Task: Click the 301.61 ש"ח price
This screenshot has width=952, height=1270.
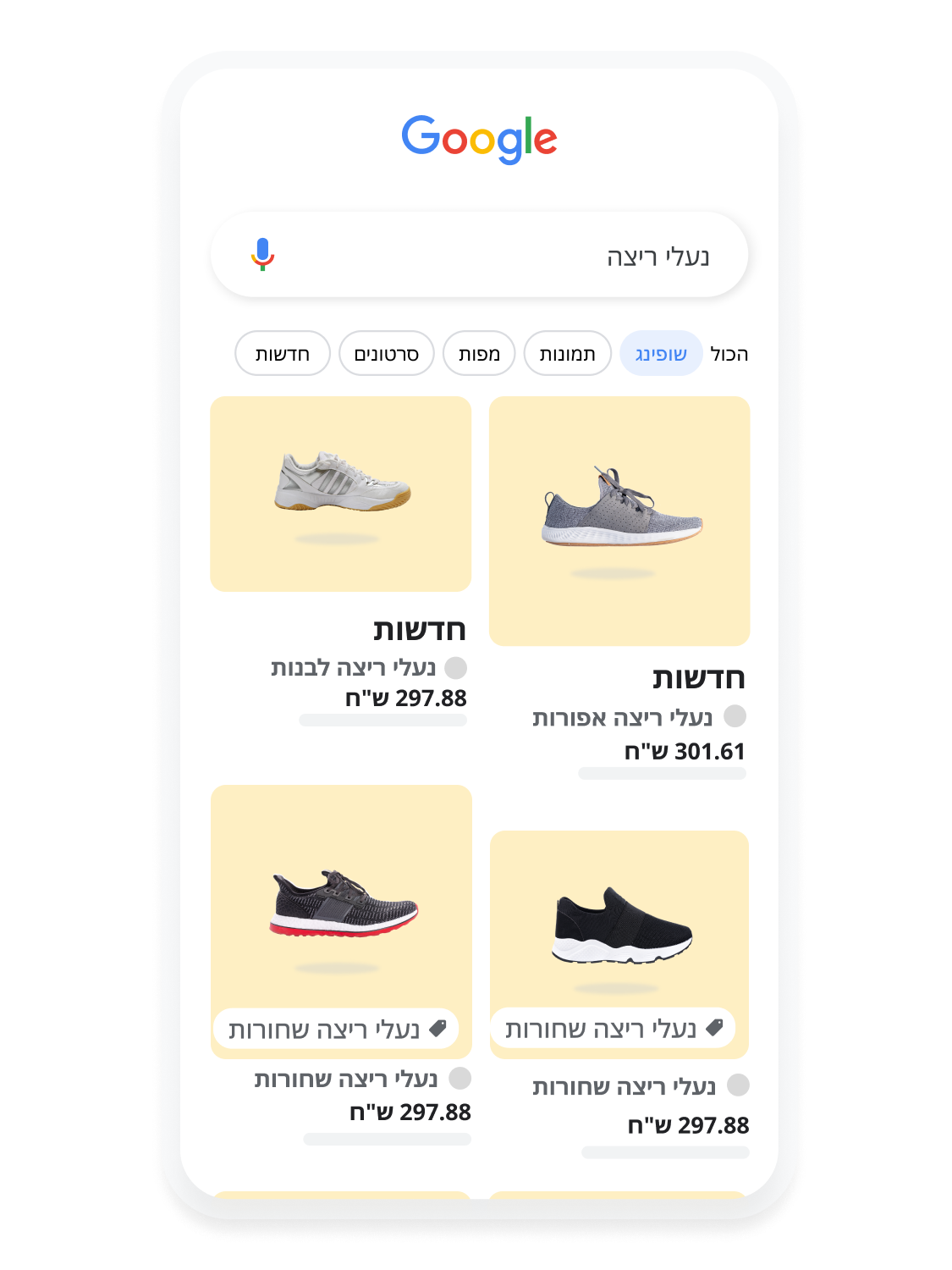Action: (685, 752)
